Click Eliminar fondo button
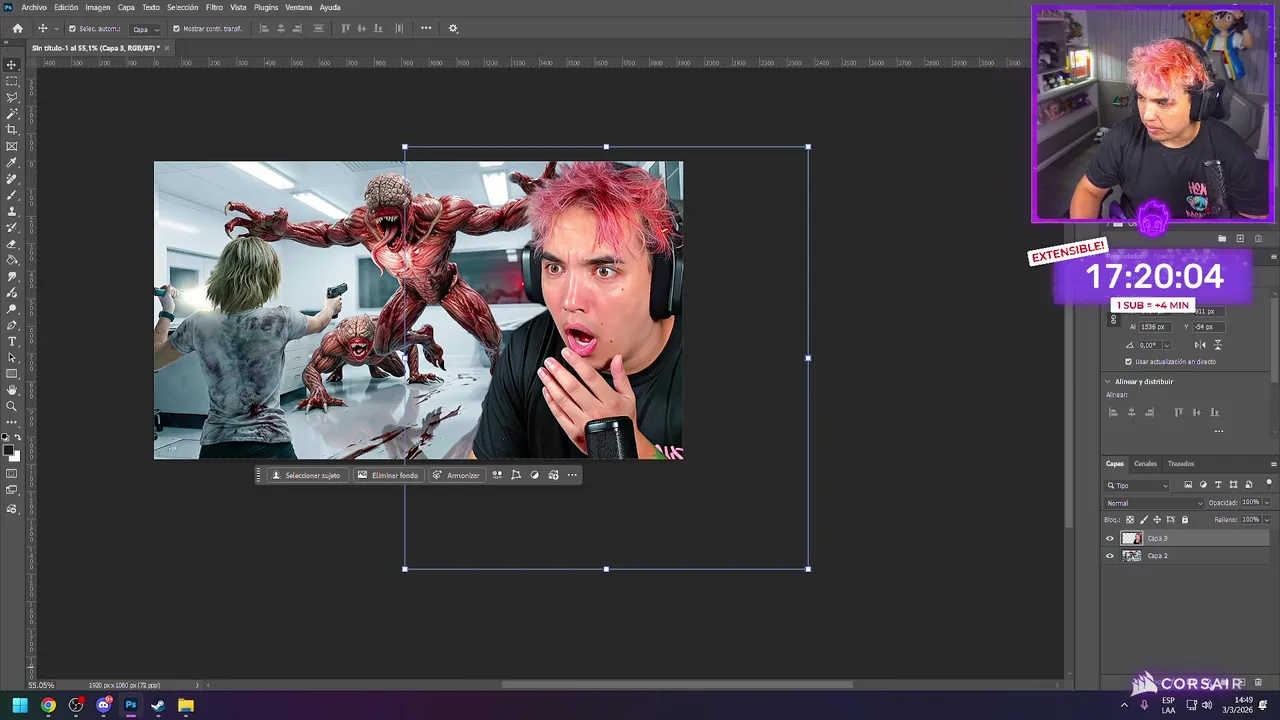Viewport: 1280px width, 720px height. (388, 475)
